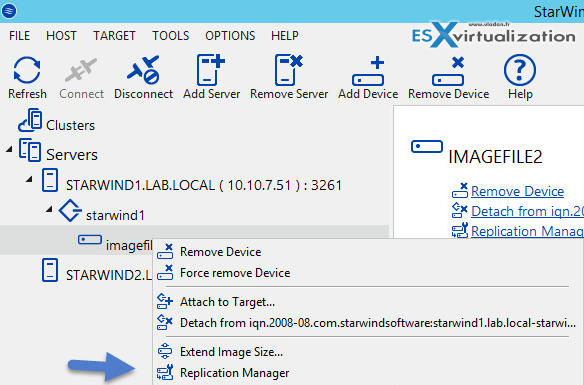This screenshot has height=385, width=584.
Task: Select the Clusters tree item label
Action: click(70, 125)
